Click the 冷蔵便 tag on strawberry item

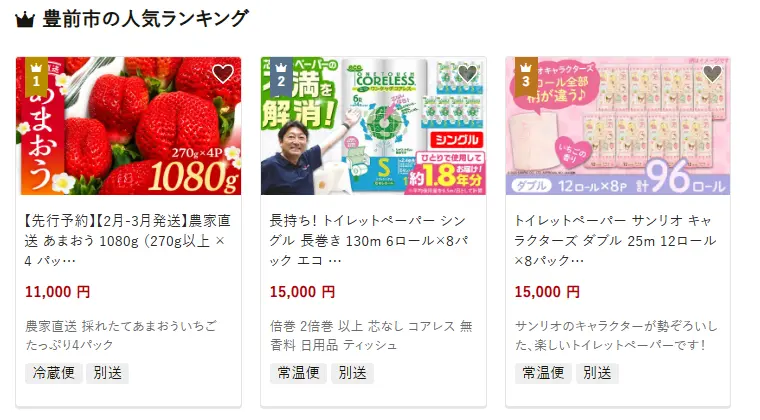(x=53, y=373)
